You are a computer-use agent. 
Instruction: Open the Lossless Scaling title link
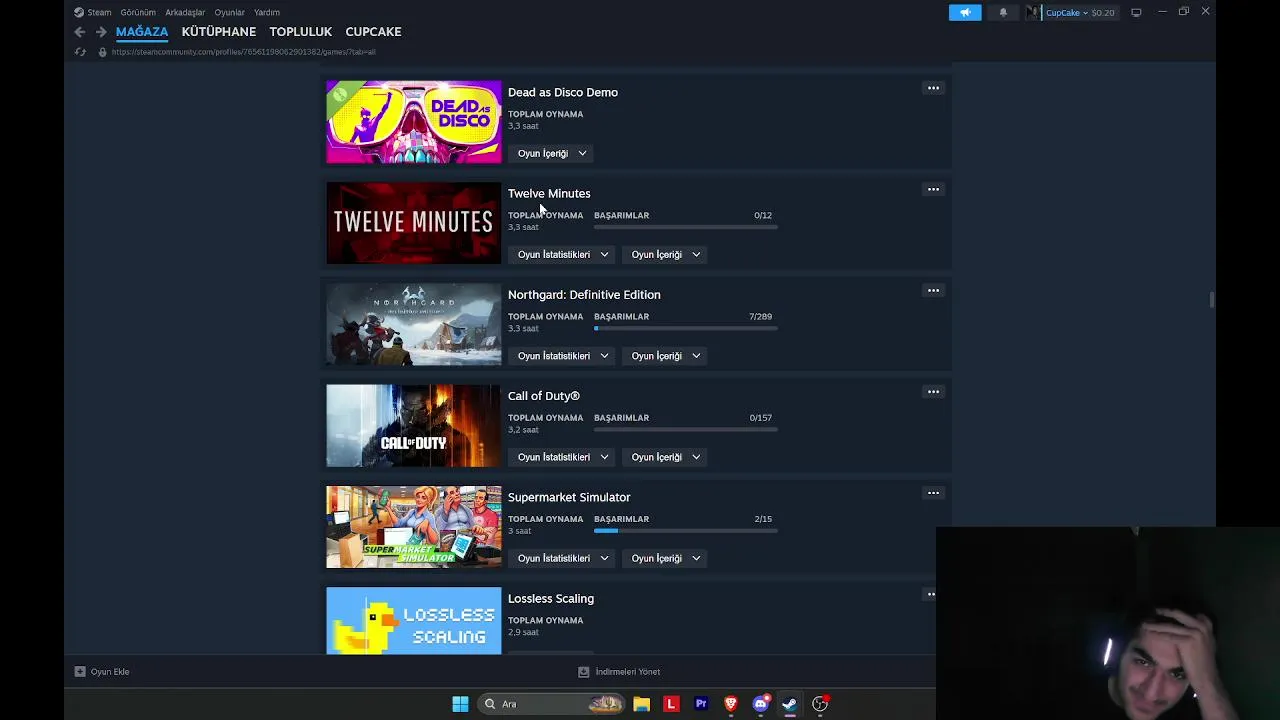click(x=550, y=598)
